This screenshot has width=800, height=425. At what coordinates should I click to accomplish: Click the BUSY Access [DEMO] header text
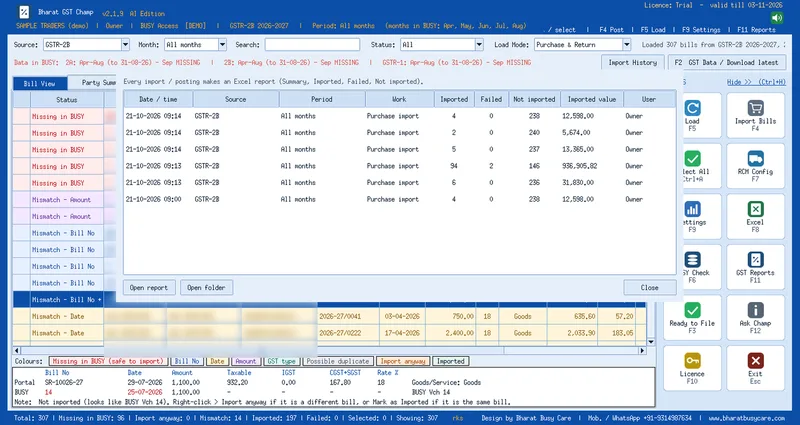pyautogui.click(x=173, y=26)
